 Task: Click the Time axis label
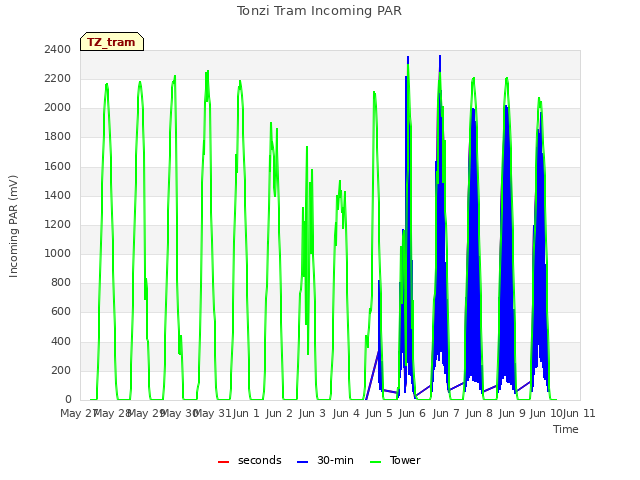click(x=566, y=429)
